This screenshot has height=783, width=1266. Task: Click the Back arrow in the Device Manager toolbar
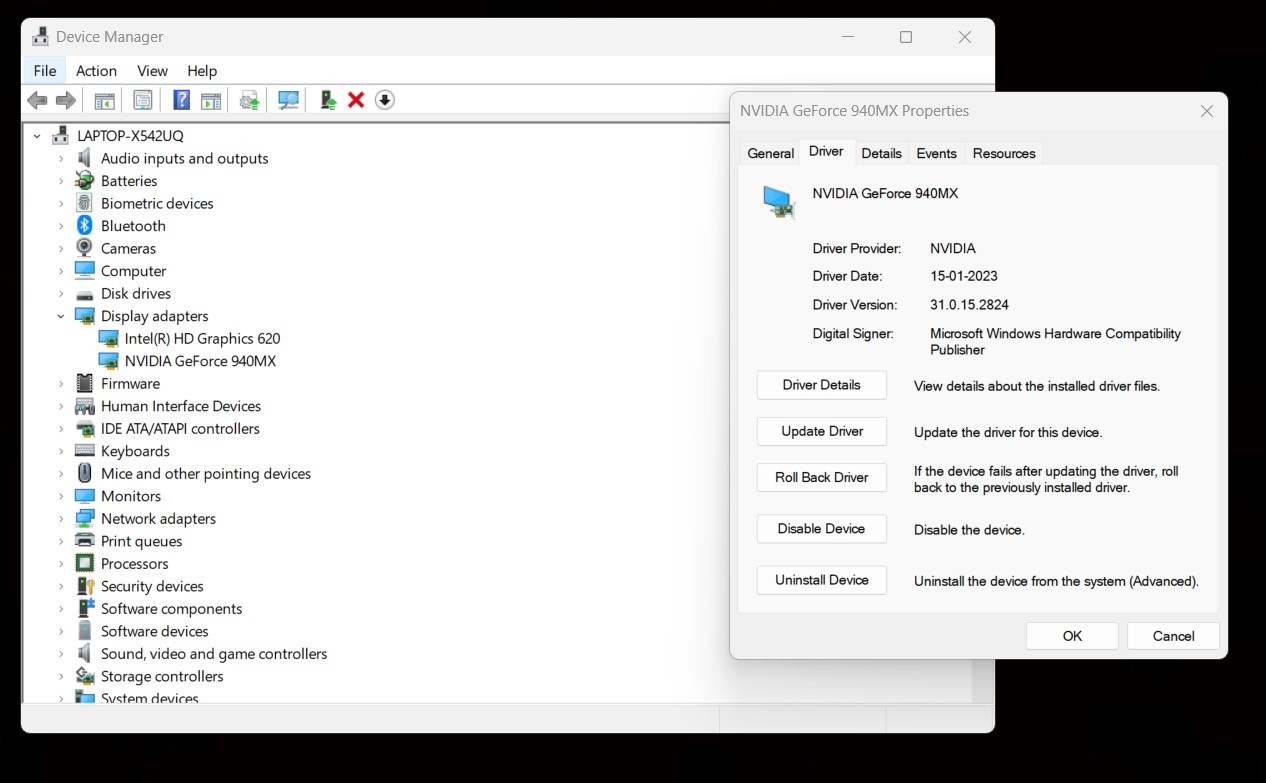coord(38,100)
